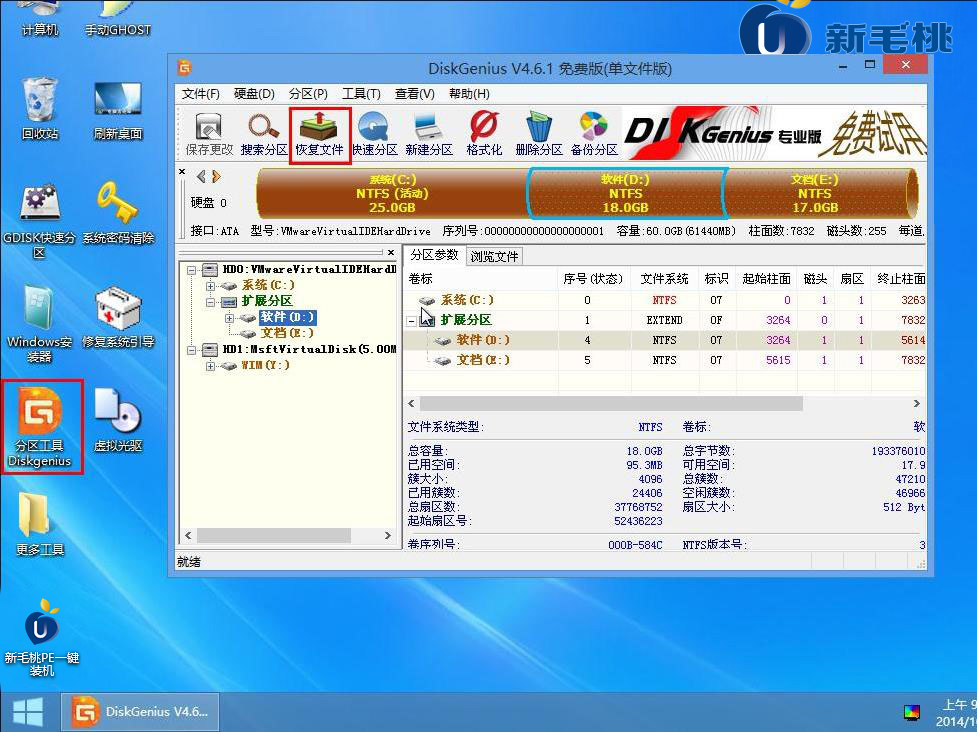Close the disk map panel with small x
The height and width of the screenshot is (732, 977).
tap(182, 171)
